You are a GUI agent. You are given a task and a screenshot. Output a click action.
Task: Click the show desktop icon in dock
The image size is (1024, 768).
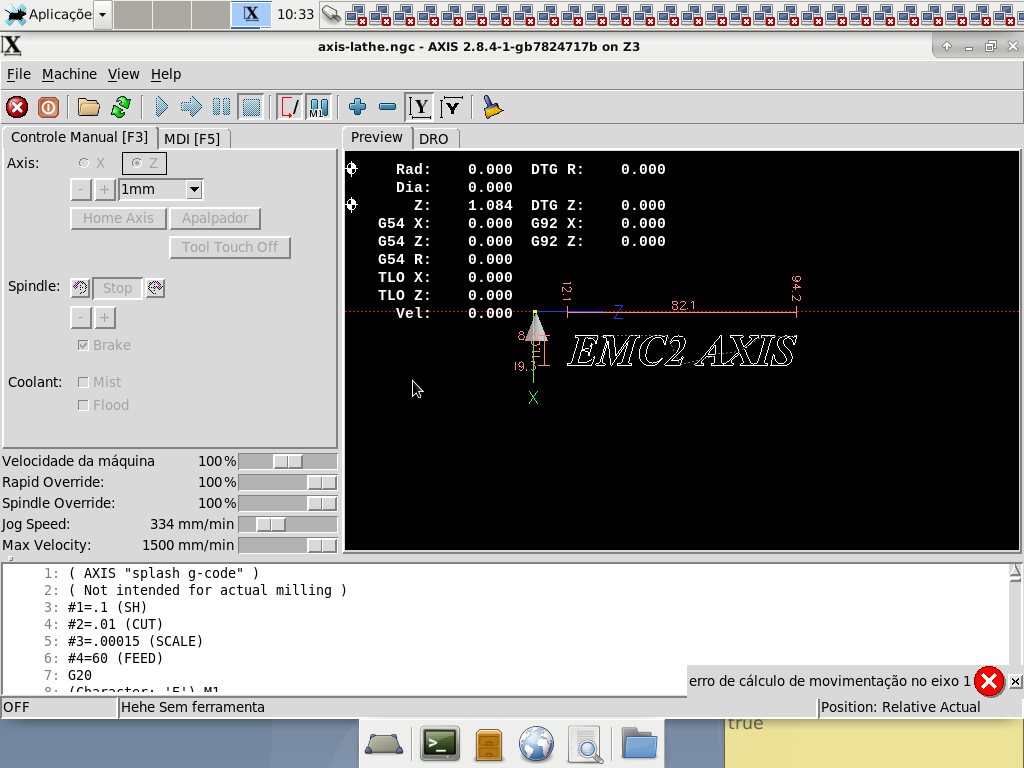pos(384,744)
